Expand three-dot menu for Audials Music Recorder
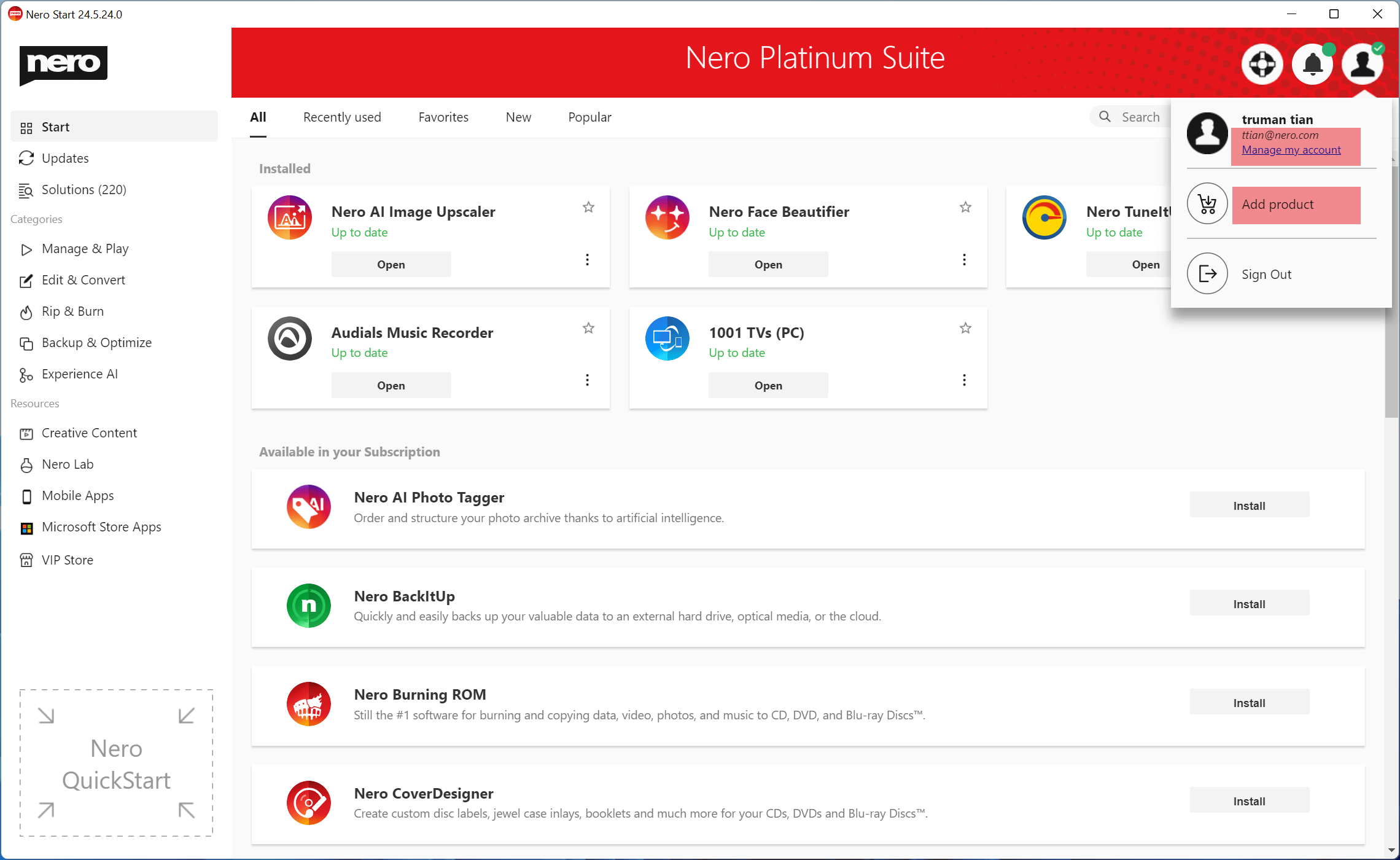Image resolution: width=1400 pixels, height=860 pixels. point(587,380)
